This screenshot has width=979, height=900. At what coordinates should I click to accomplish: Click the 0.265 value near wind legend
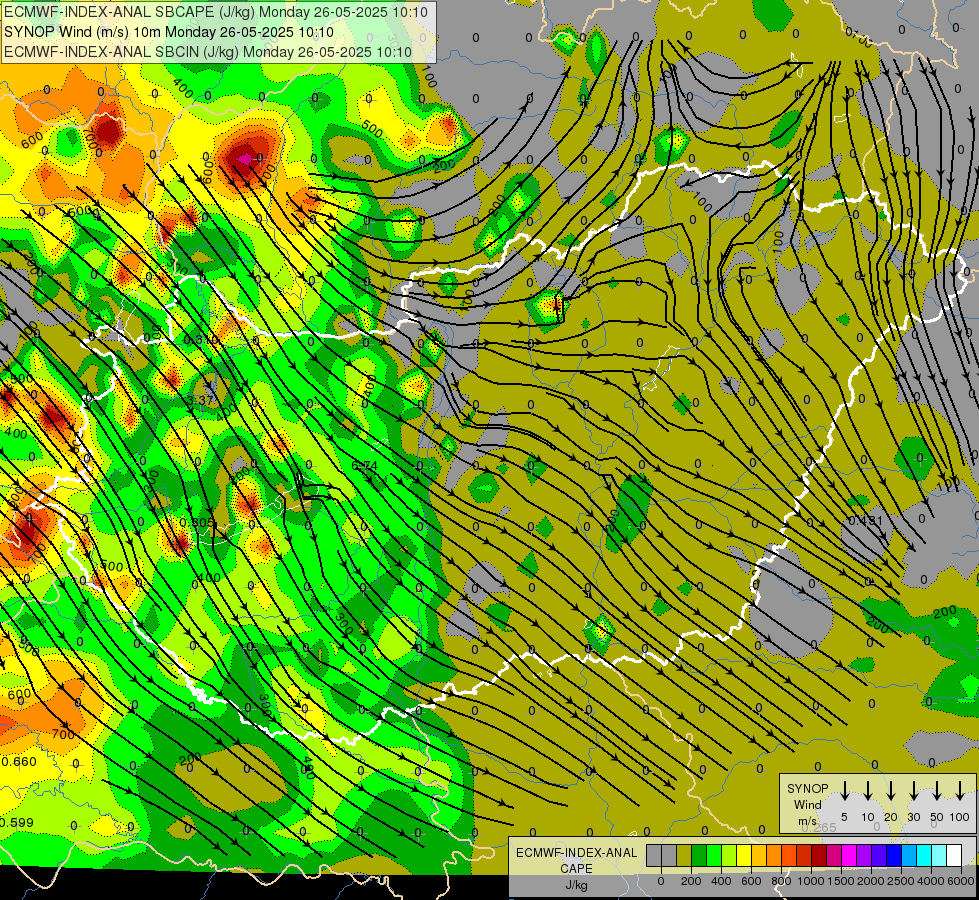tap(819, 828)
